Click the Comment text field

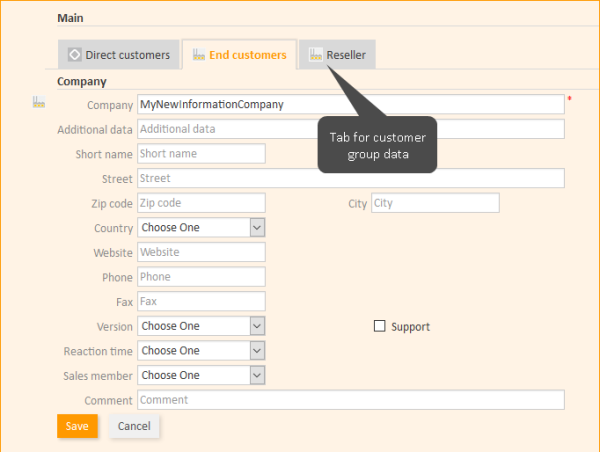click(351, 400)
